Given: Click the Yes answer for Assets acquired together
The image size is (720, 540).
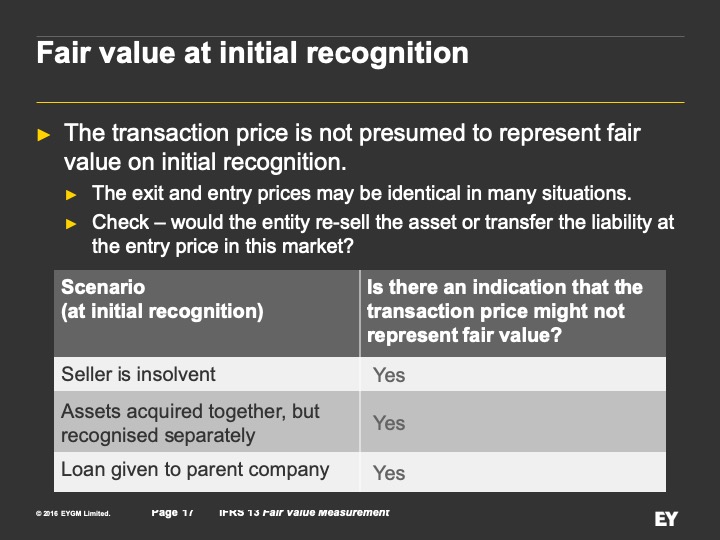Looking at the screenshot, I should (x=389, y=423).
